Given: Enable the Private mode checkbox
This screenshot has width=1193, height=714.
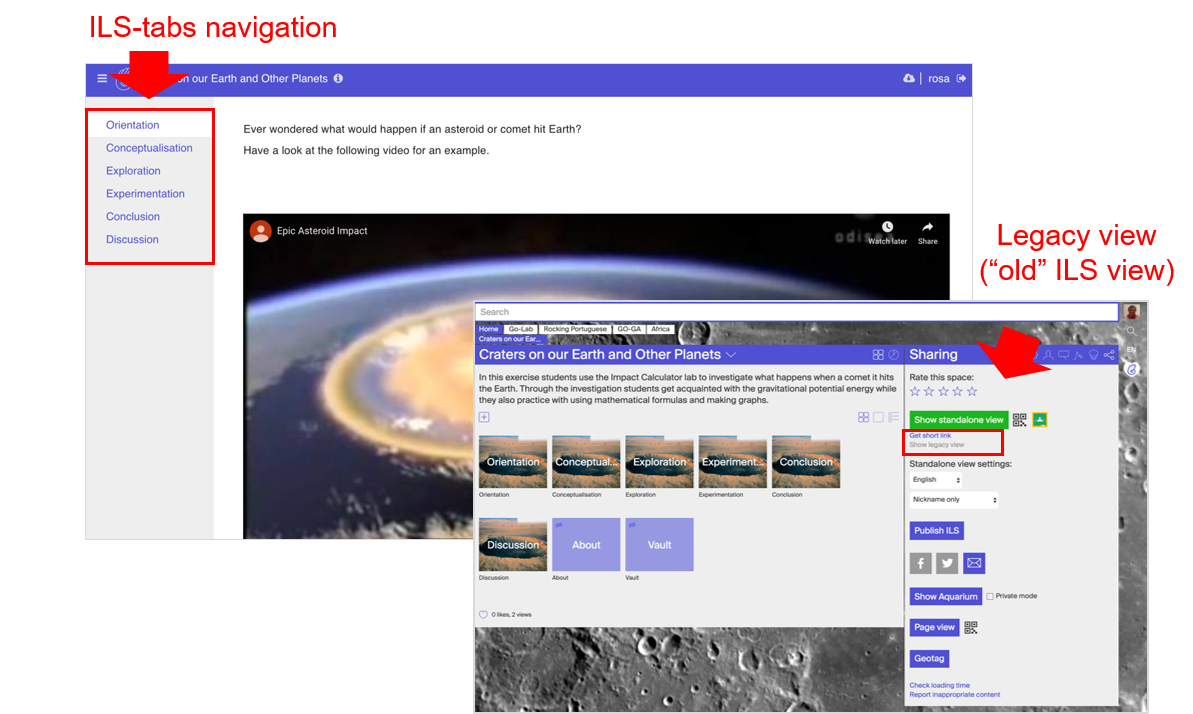Looking at the screenshot, I should click(990, 596).
